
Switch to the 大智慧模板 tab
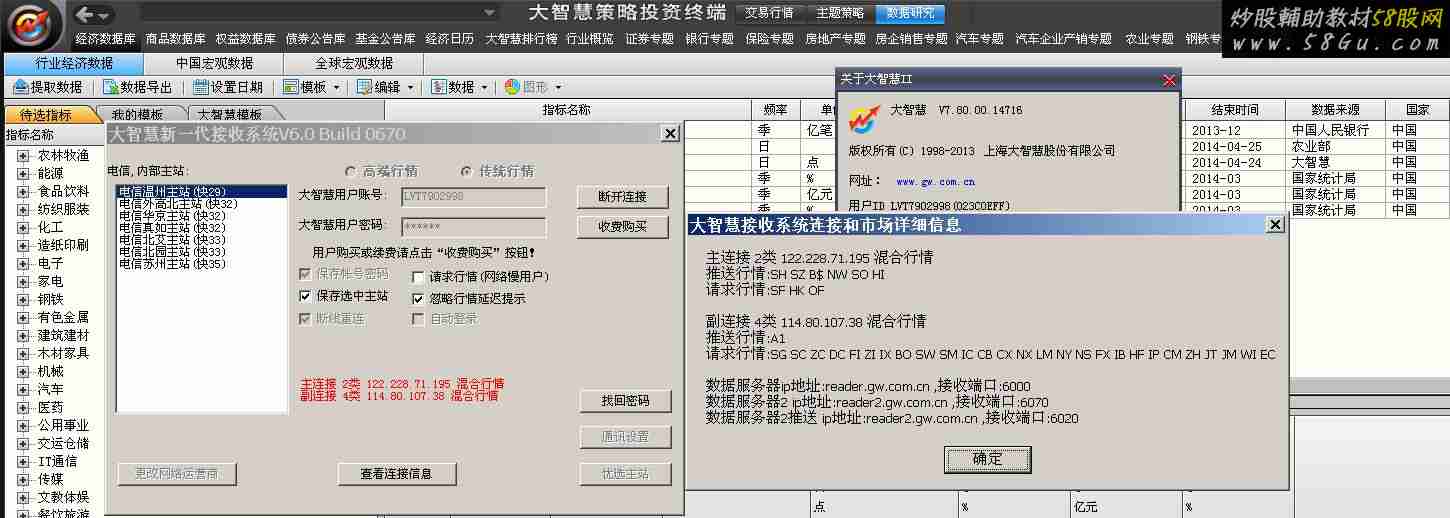(x=230, y=114)
